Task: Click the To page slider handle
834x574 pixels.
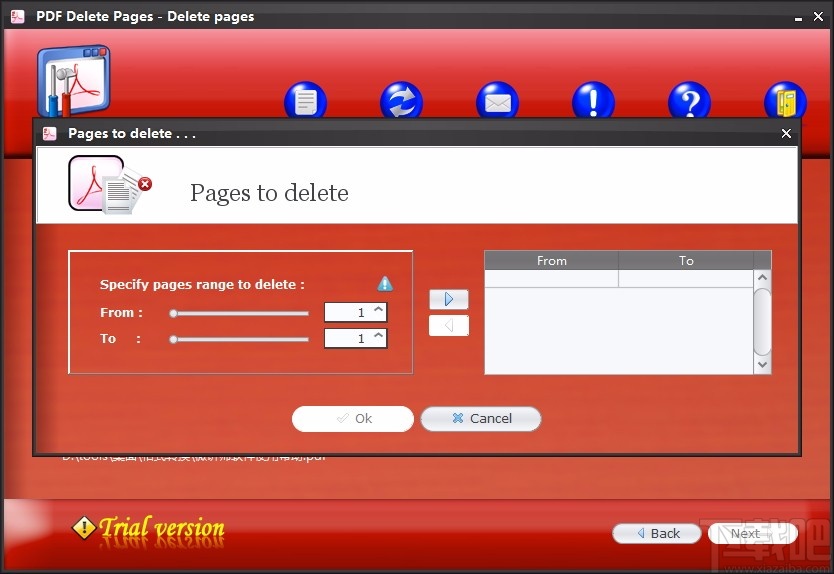Action: point(173,339)
